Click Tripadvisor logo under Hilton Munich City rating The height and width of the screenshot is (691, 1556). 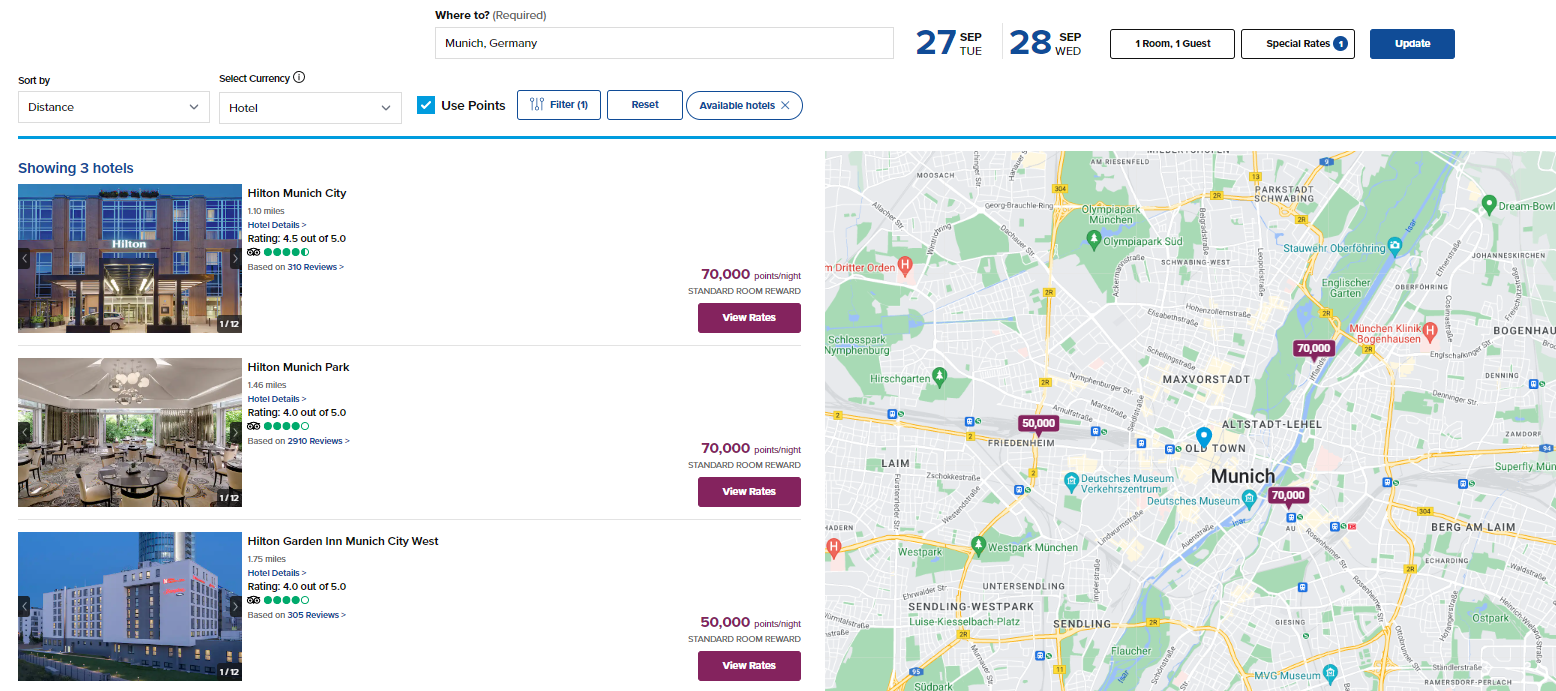click(x=254, y=252)
